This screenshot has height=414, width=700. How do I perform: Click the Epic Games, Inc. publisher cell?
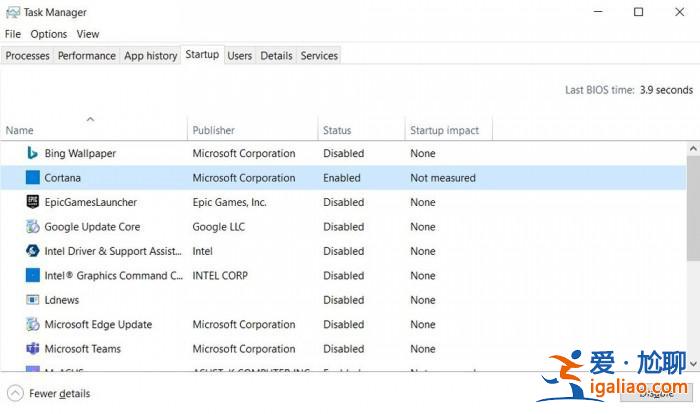click(x=229, y=202)
